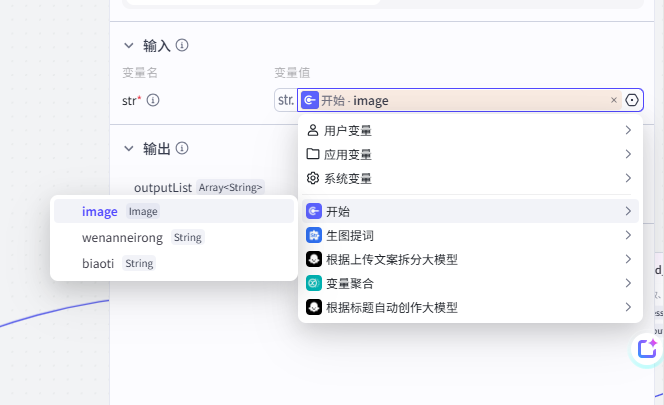
Task: Click the 生图提词 node icon
Action: pyautogui.click(x=313, y=236)
